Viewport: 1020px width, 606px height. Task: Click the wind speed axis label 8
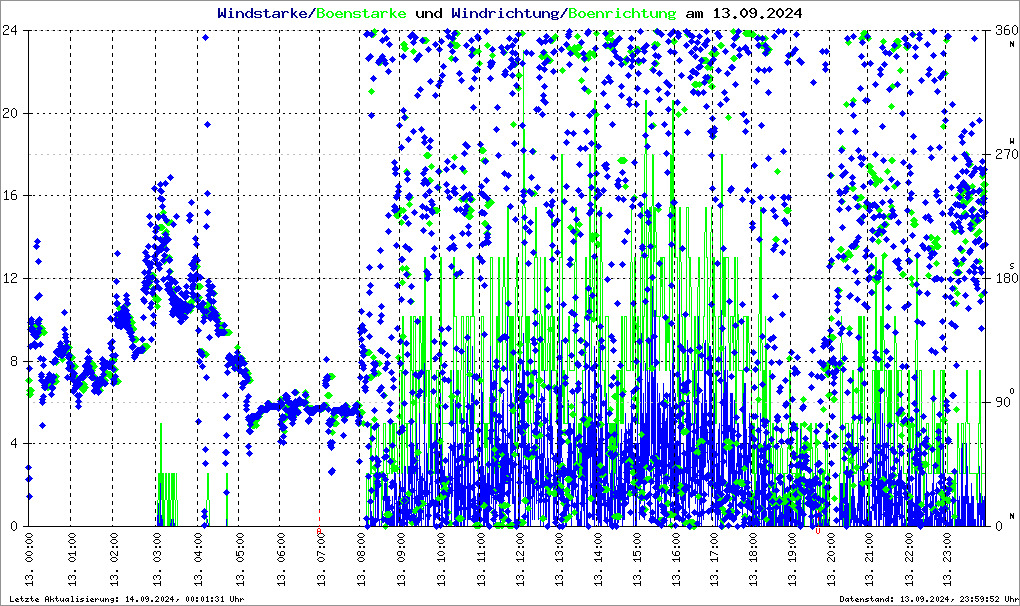click(13, 362)
